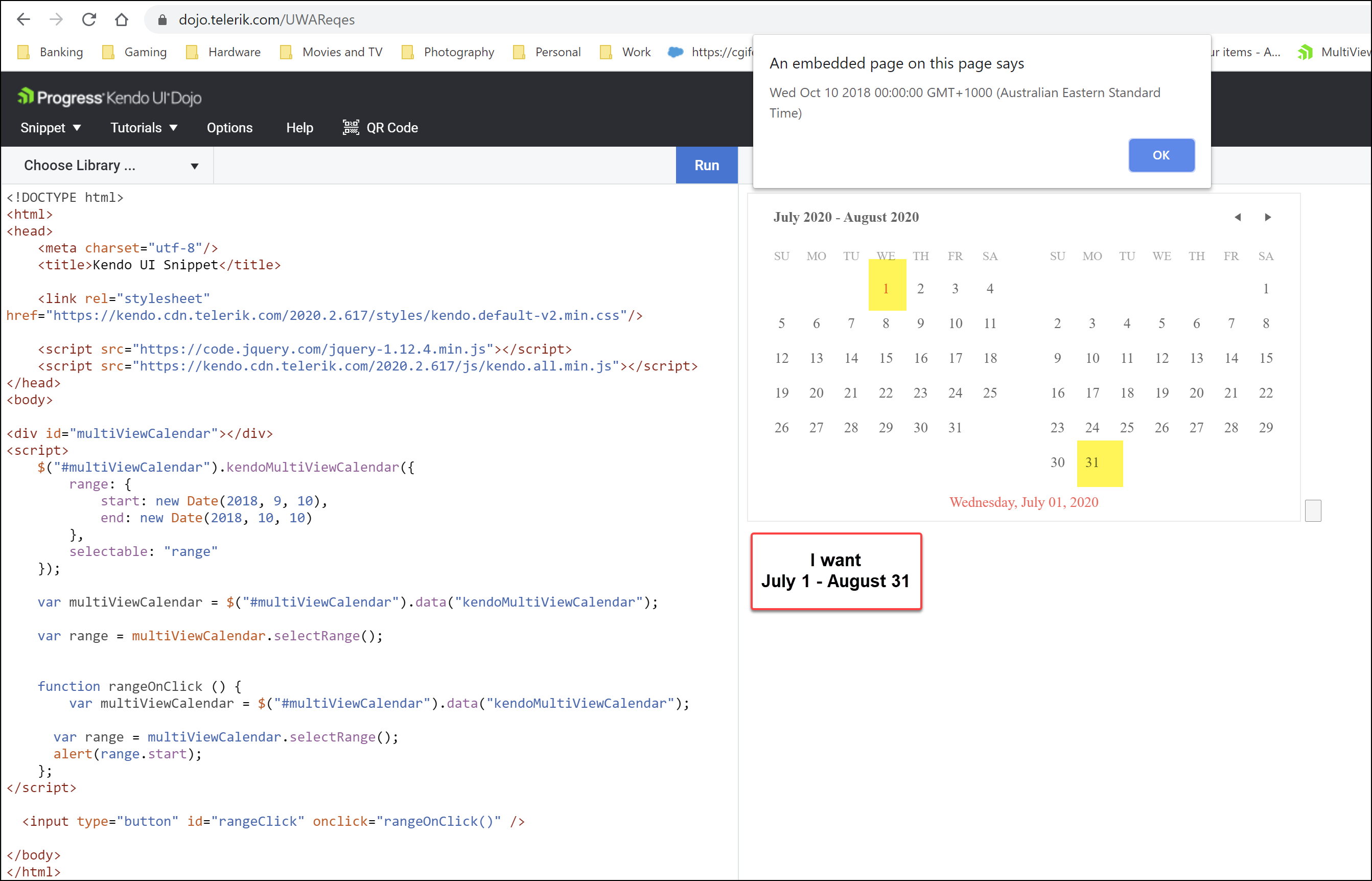Click the kendo.all.min.js script line
This screenshot has width=1372, height=881.
tap(368, 366)
